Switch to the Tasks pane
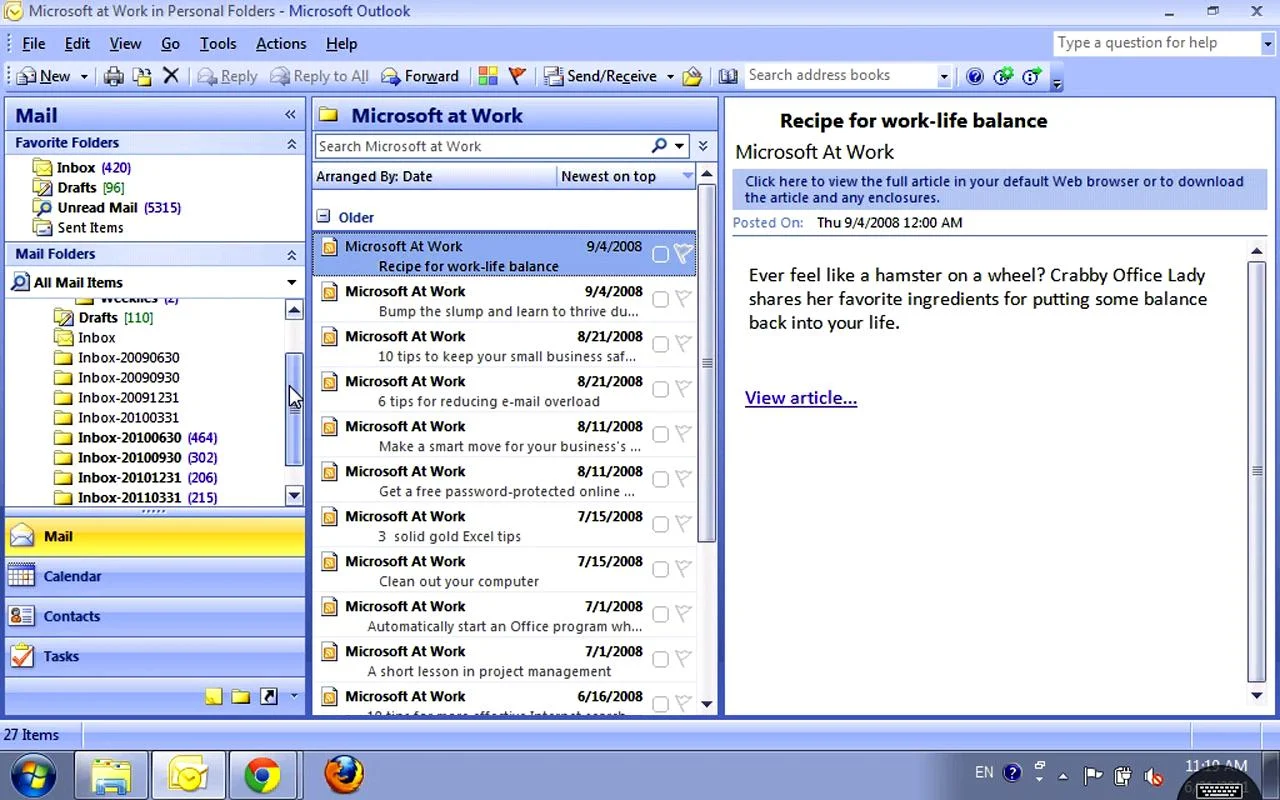Image resolution: width=1280 pixels, height=800 pixels. point(155,657)
